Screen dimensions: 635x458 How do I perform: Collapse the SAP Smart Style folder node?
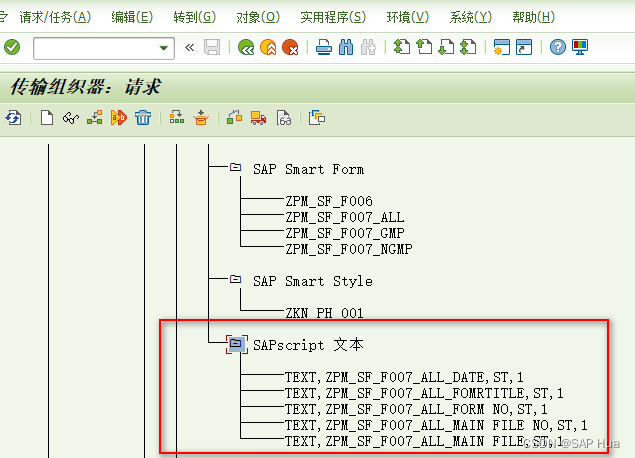(x=235, y=279)
